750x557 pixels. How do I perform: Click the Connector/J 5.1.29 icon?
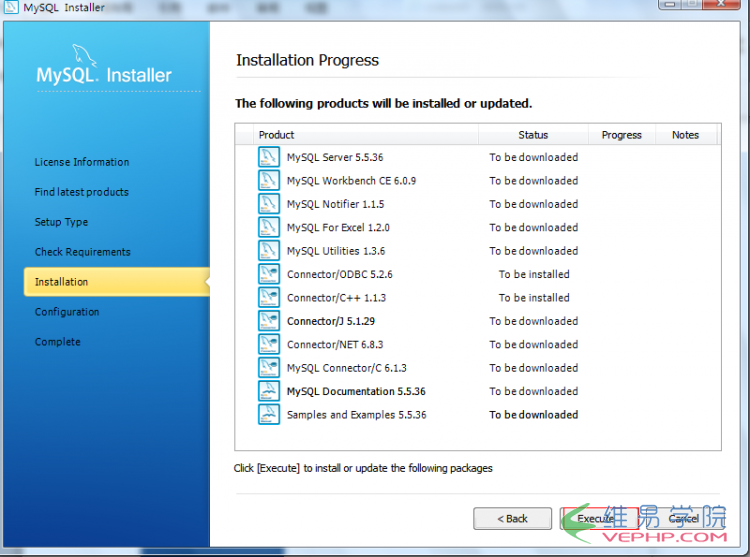coord(269,321)
